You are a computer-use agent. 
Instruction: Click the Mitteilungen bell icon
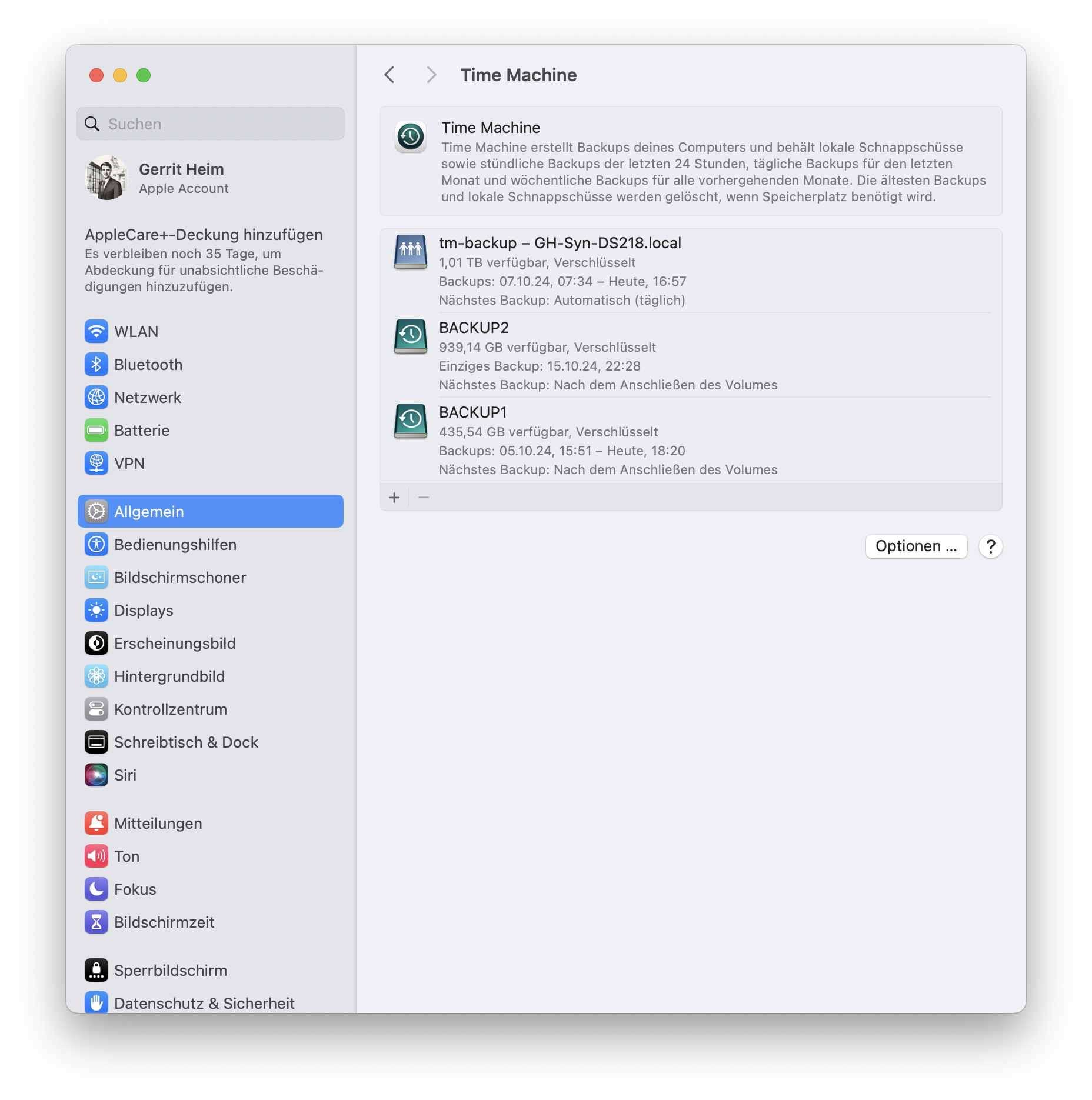click(x=96, y=824)
